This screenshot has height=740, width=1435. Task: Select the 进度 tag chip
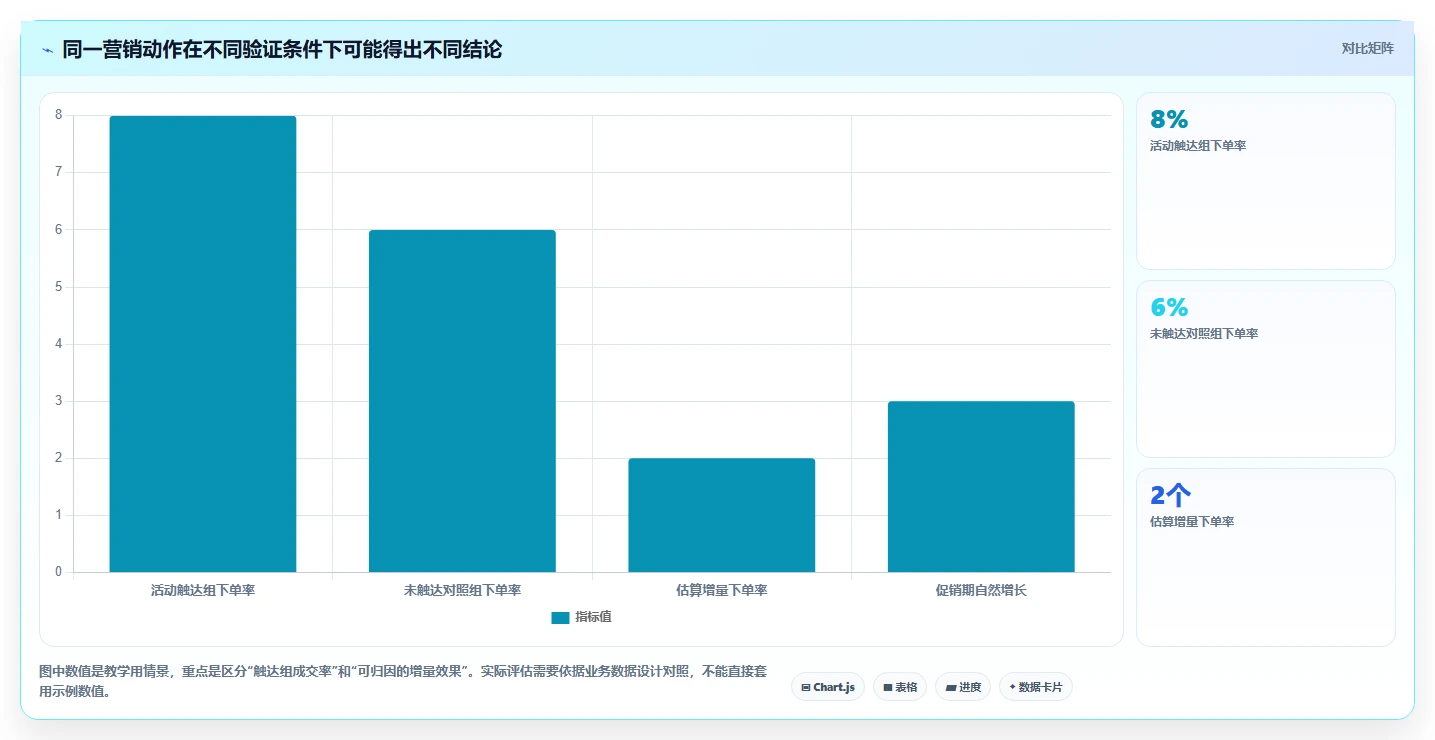click(963, 687)
